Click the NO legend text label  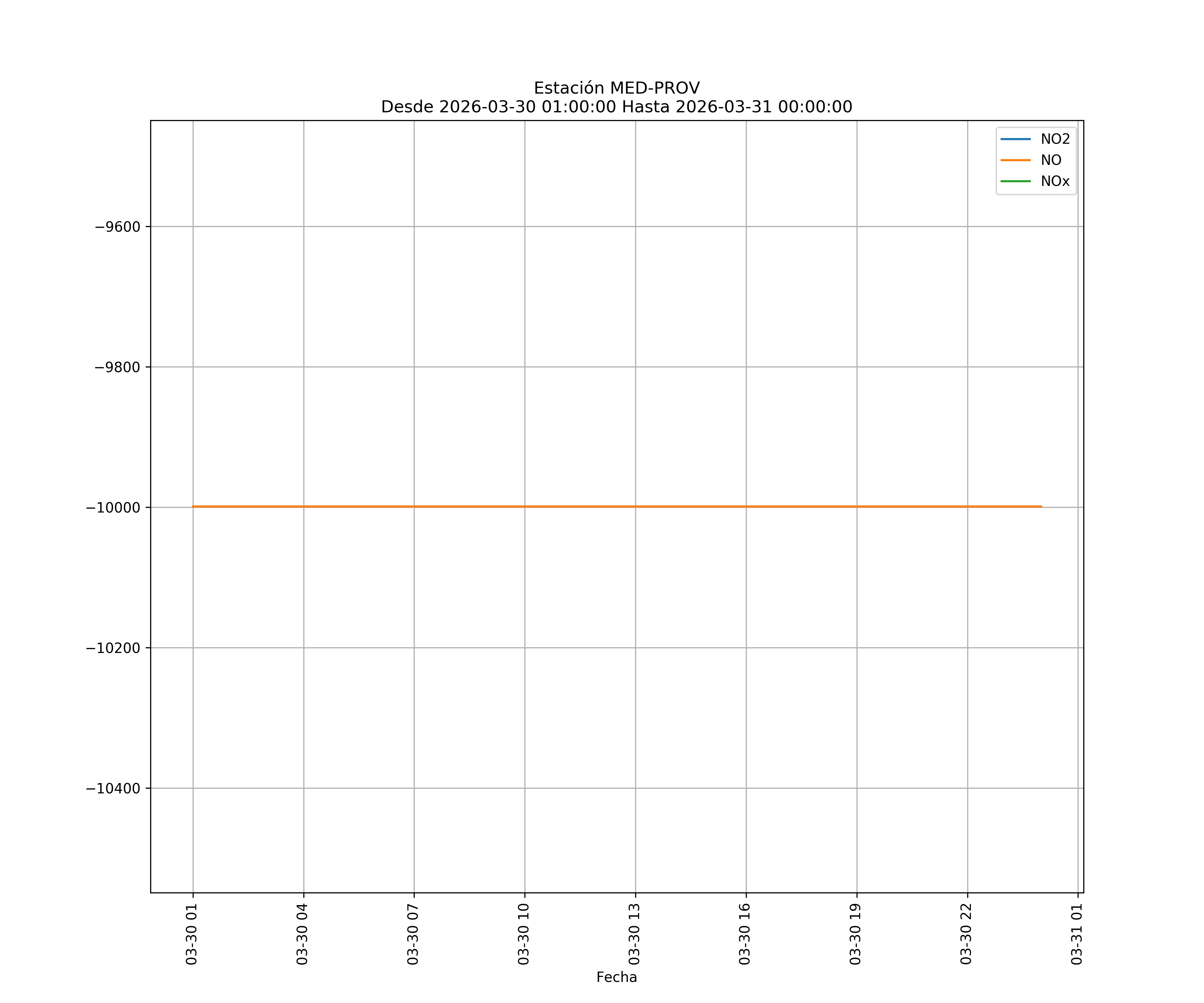pyautogui.click(x=1051, y=160)
